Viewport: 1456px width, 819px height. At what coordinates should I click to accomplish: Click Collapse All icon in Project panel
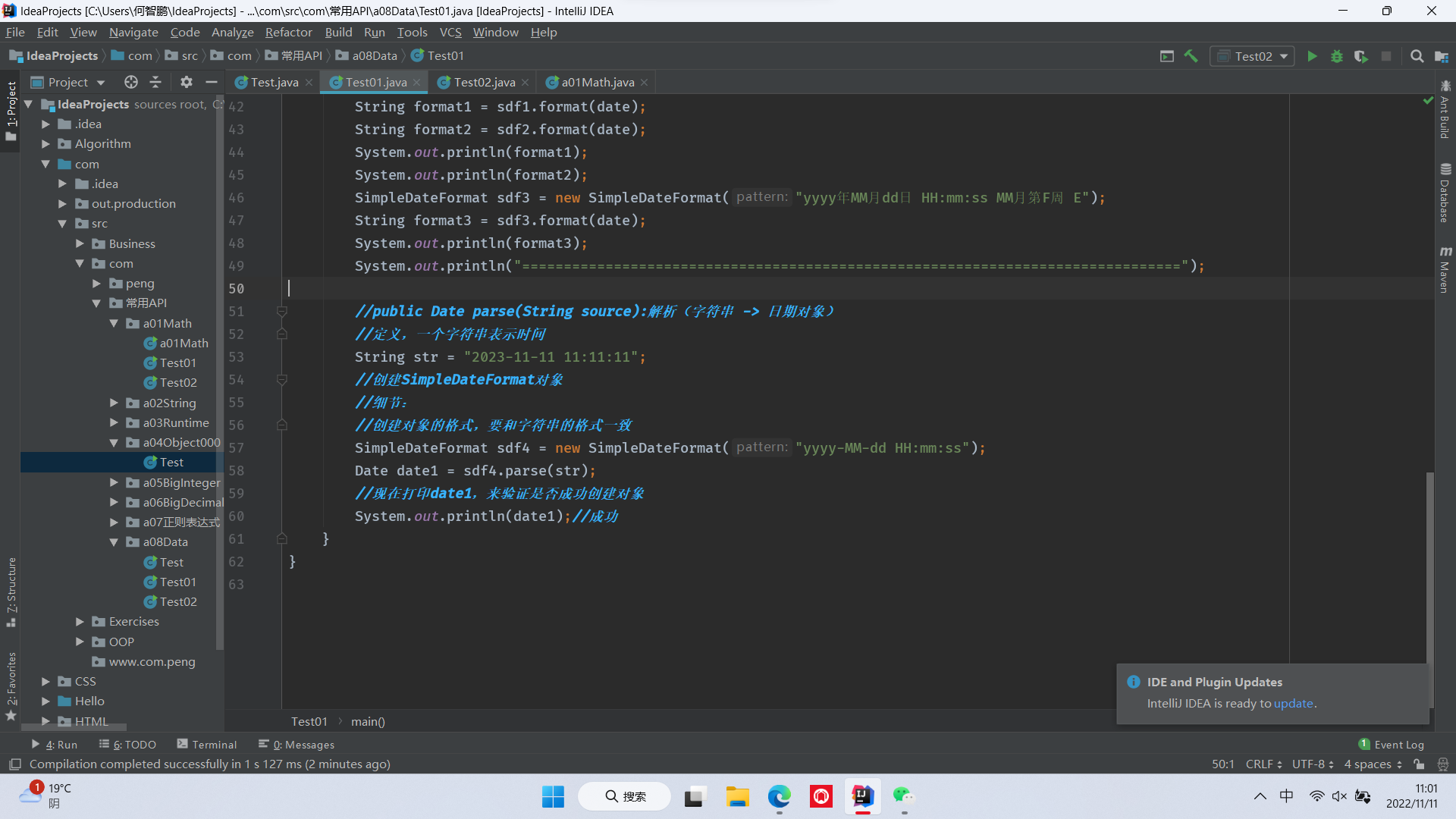point(155,82)
